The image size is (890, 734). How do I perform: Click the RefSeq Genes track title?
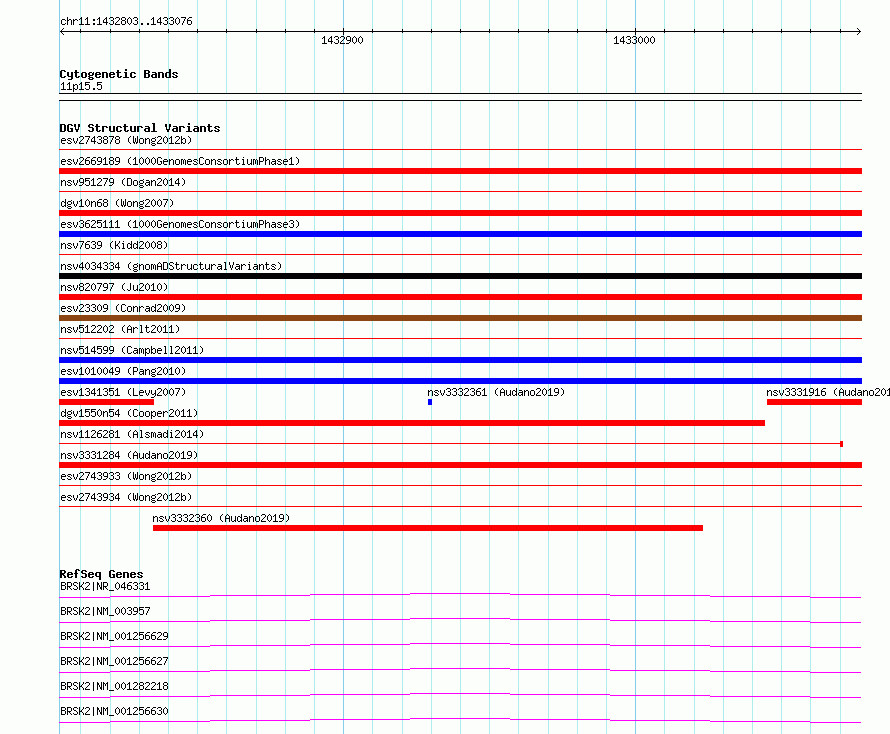101,574
